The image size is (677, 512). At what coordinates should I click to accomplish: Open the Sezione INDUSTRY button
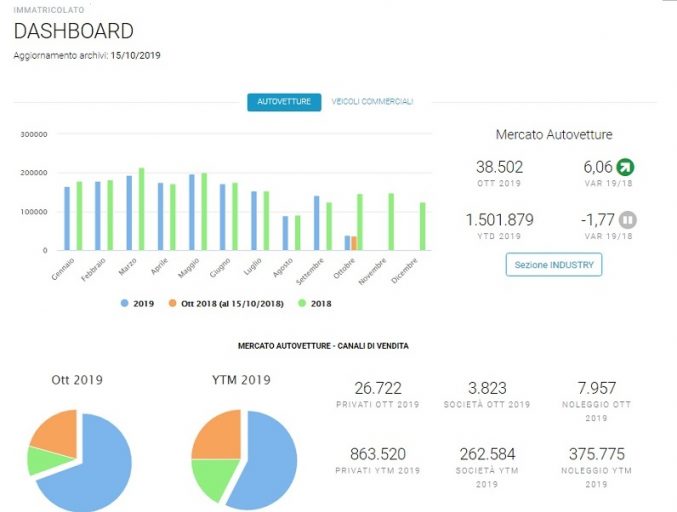coord(554,265)
